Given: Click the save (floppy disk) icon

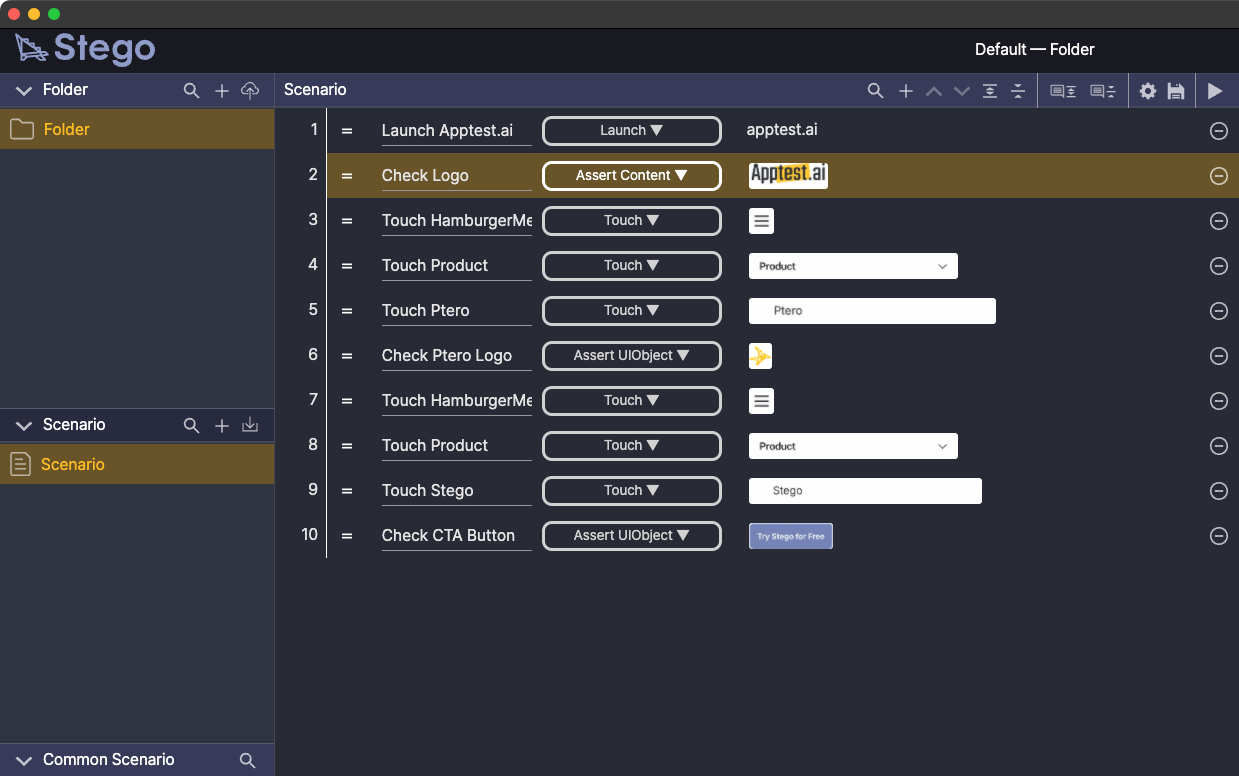Looking at the screenshot, I should coord(1176,91).
